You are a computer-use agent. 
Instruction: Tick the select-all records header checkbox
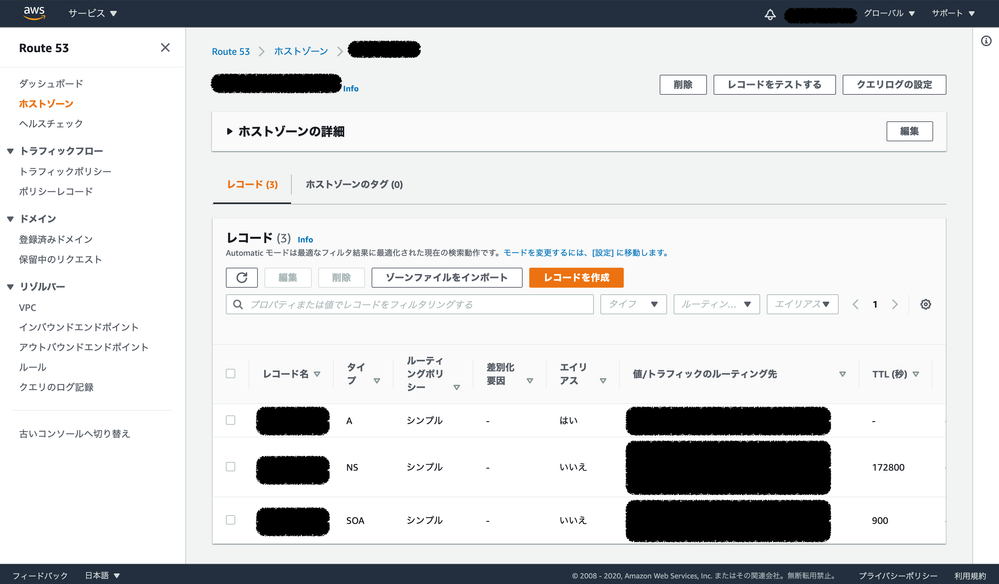[231, 374]
